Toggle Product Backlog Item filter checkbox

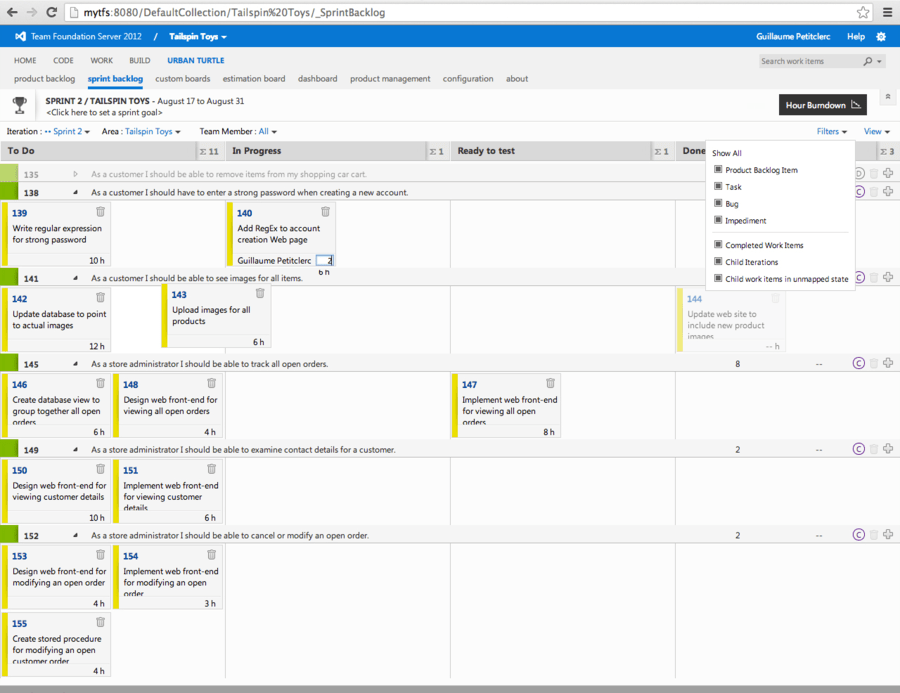(718, 169)
